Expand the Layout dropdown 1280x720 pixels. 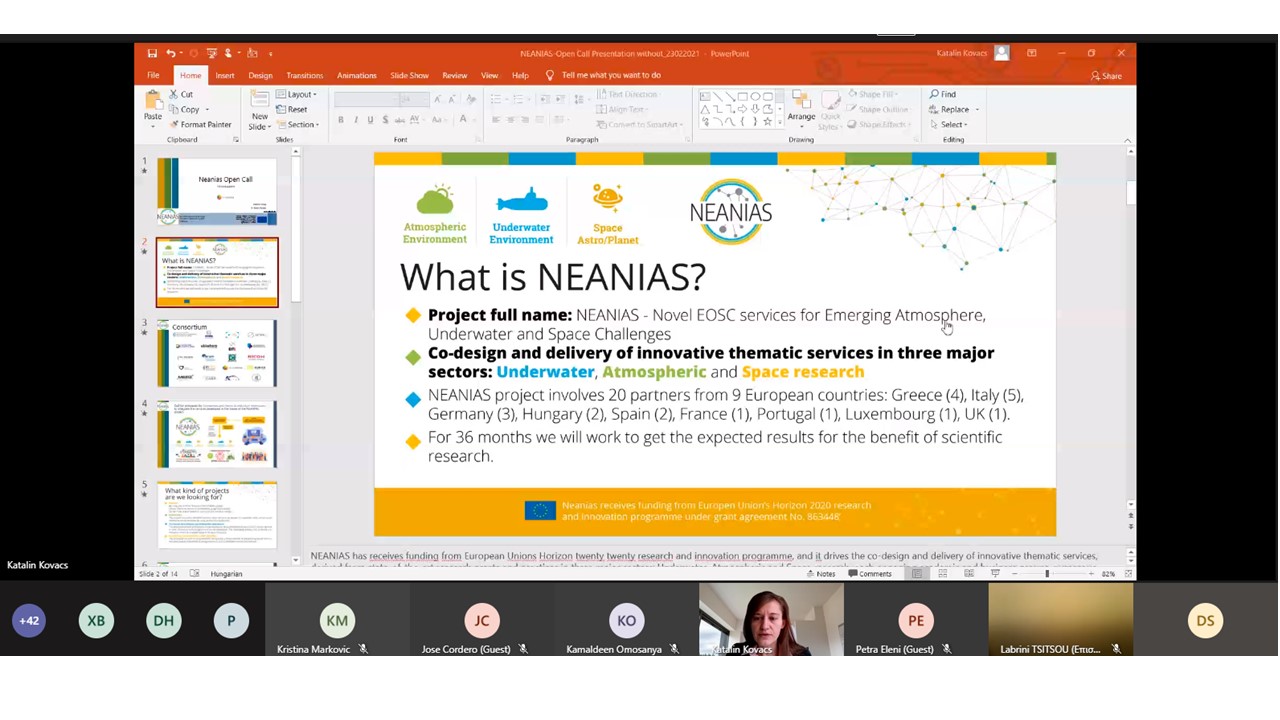click(x=297, y=94)
